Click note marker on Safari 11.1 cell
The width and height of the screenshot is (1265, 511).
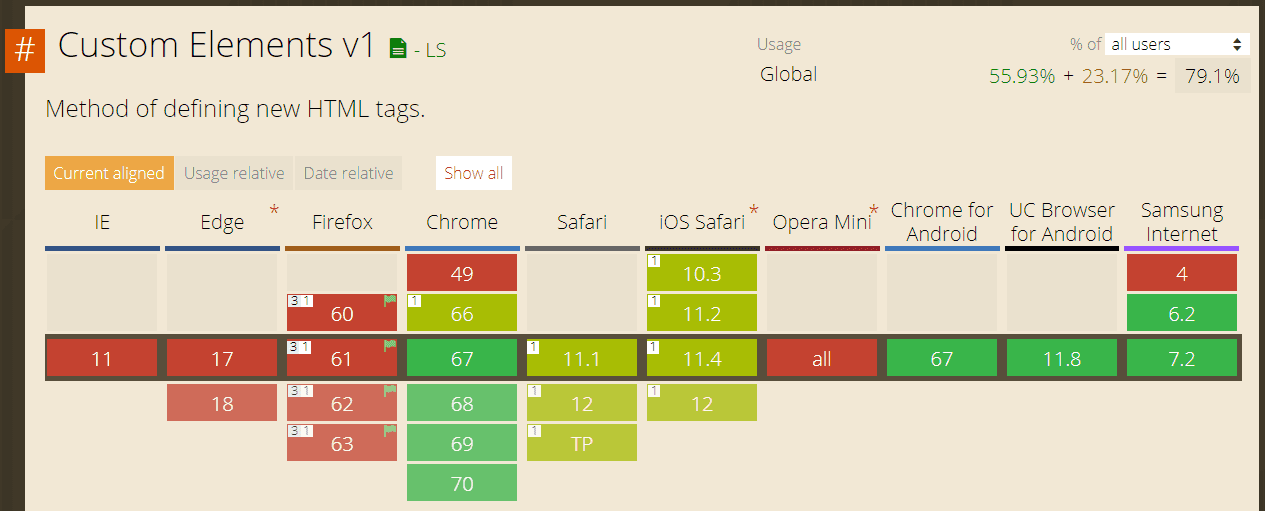(534, 347)
